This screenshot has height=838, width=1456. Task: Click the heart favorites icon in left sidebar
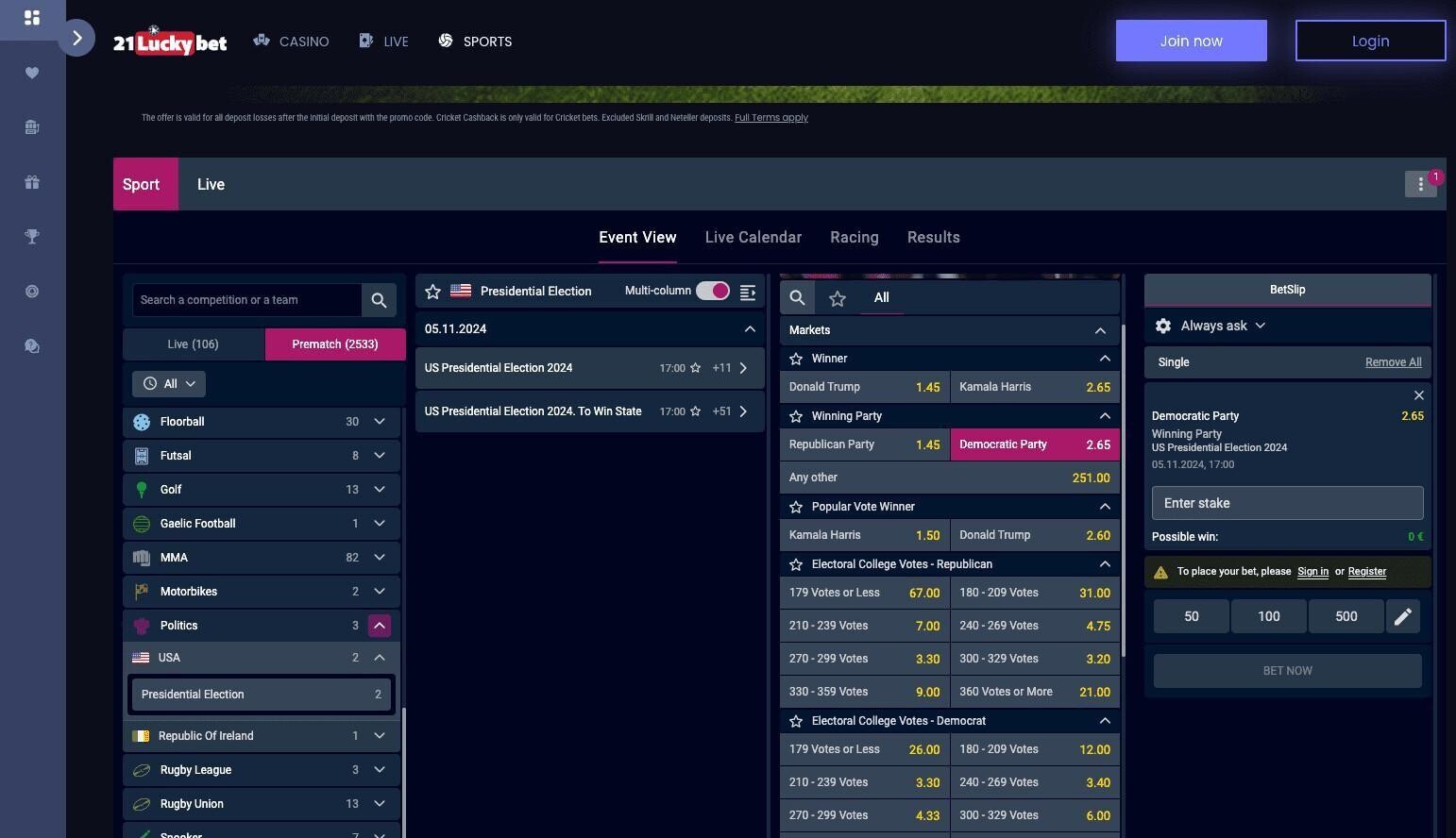[x=32, y=73]
